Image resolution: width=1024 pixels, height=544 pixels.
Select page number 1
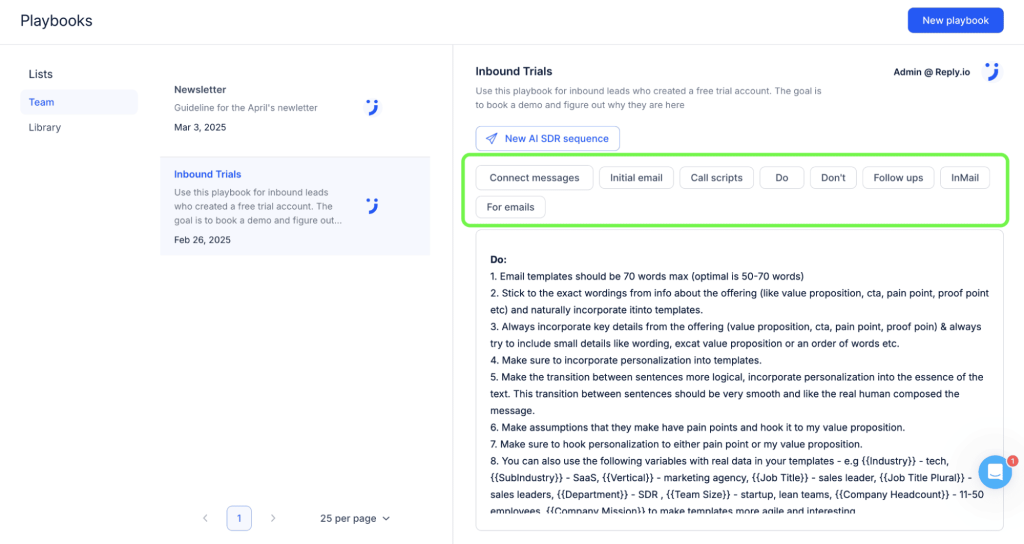click(x=239, y=518)
